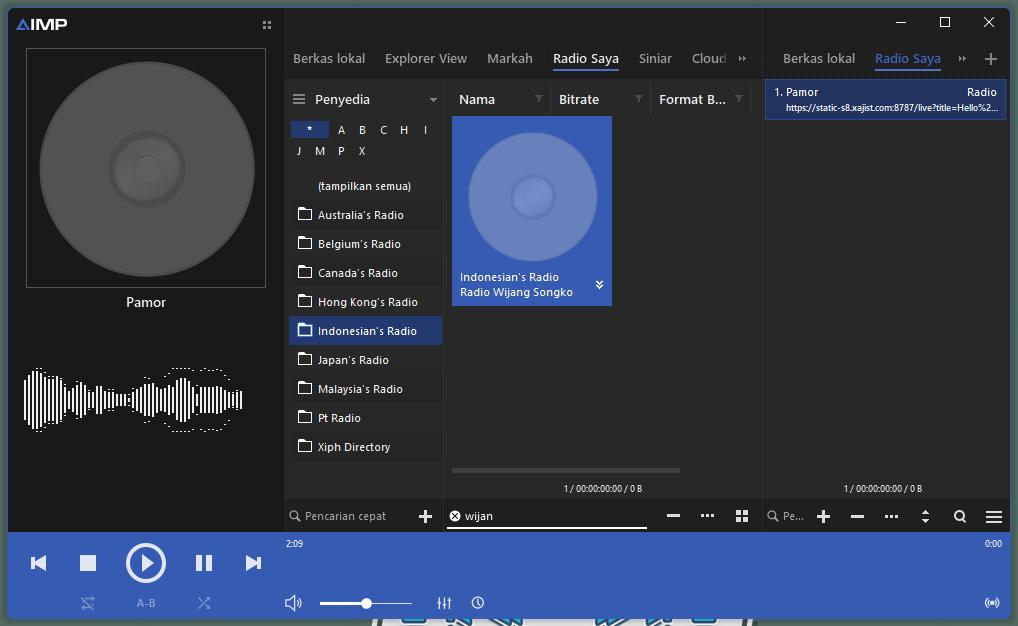
Task: Select the Pamor playlist entry
Action: coord(885,99)
